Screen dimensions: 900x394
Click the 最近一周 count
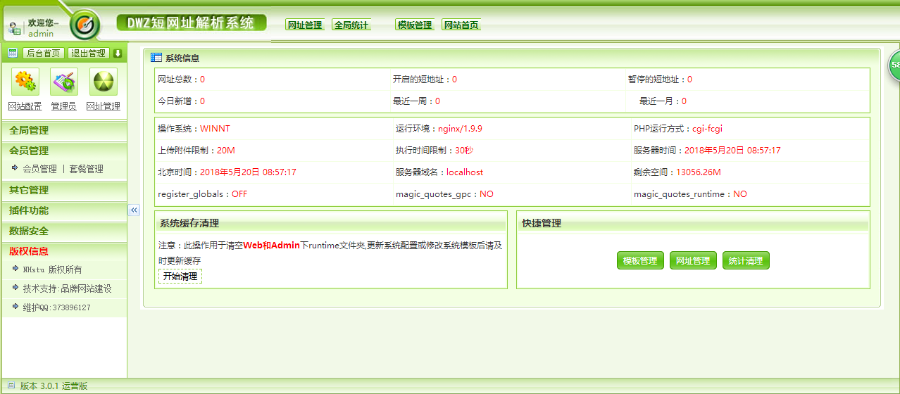[437, 101]
